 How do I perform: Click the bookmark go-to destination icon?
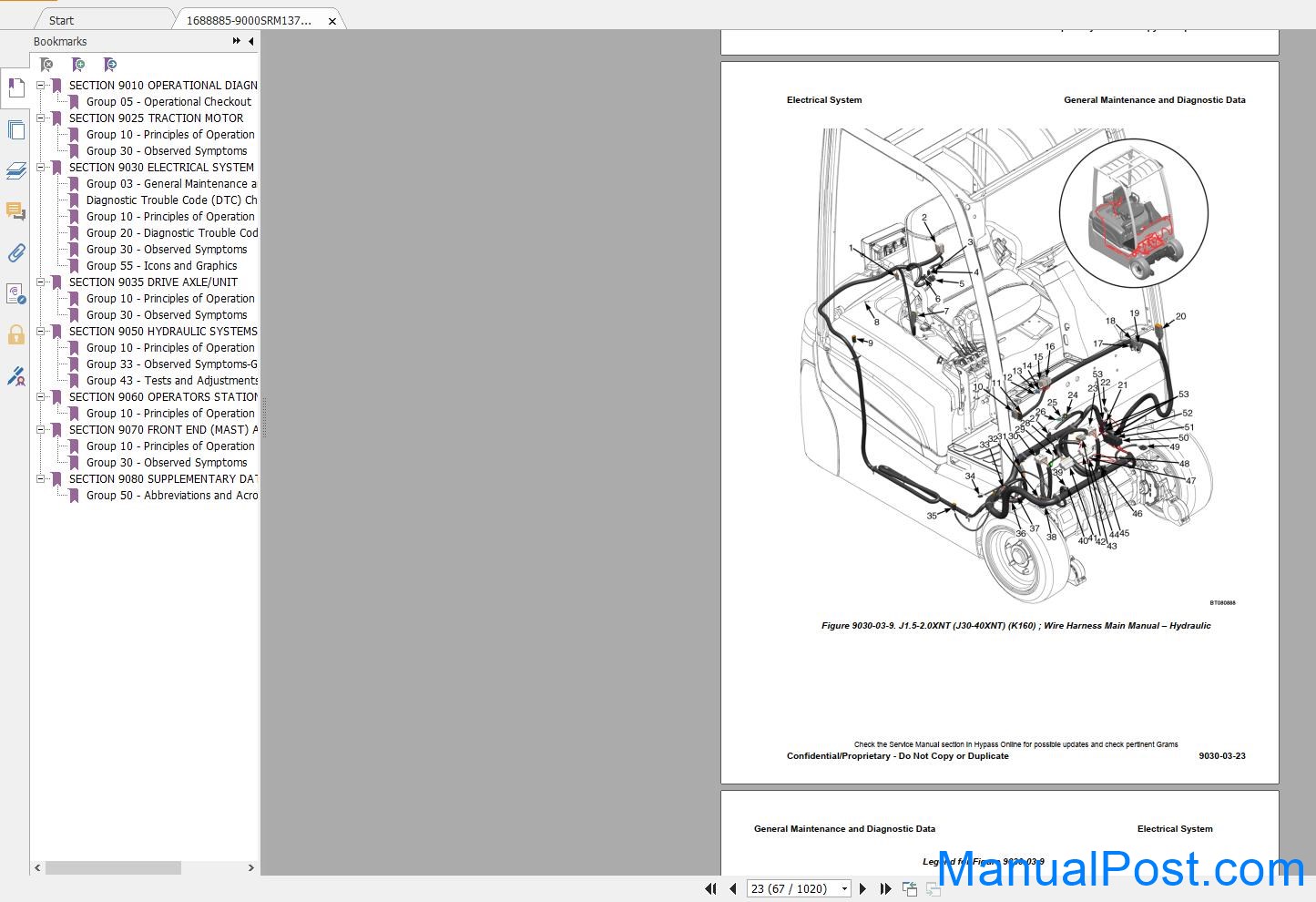click(x=110, y=65)
